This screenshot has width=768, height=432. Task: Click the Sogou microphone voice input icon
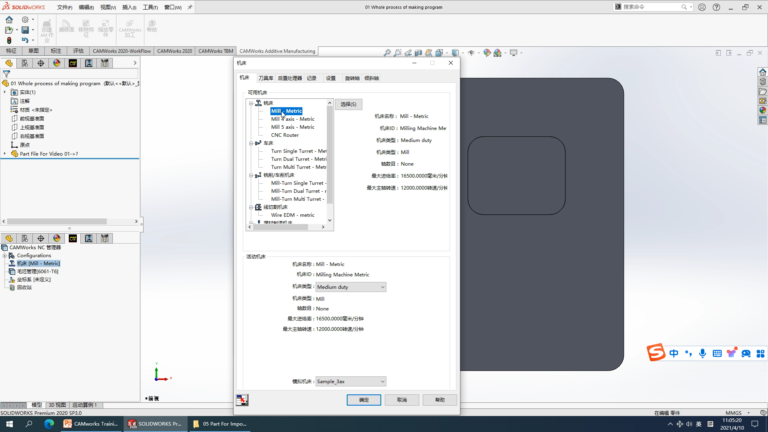tap(702, 354)
